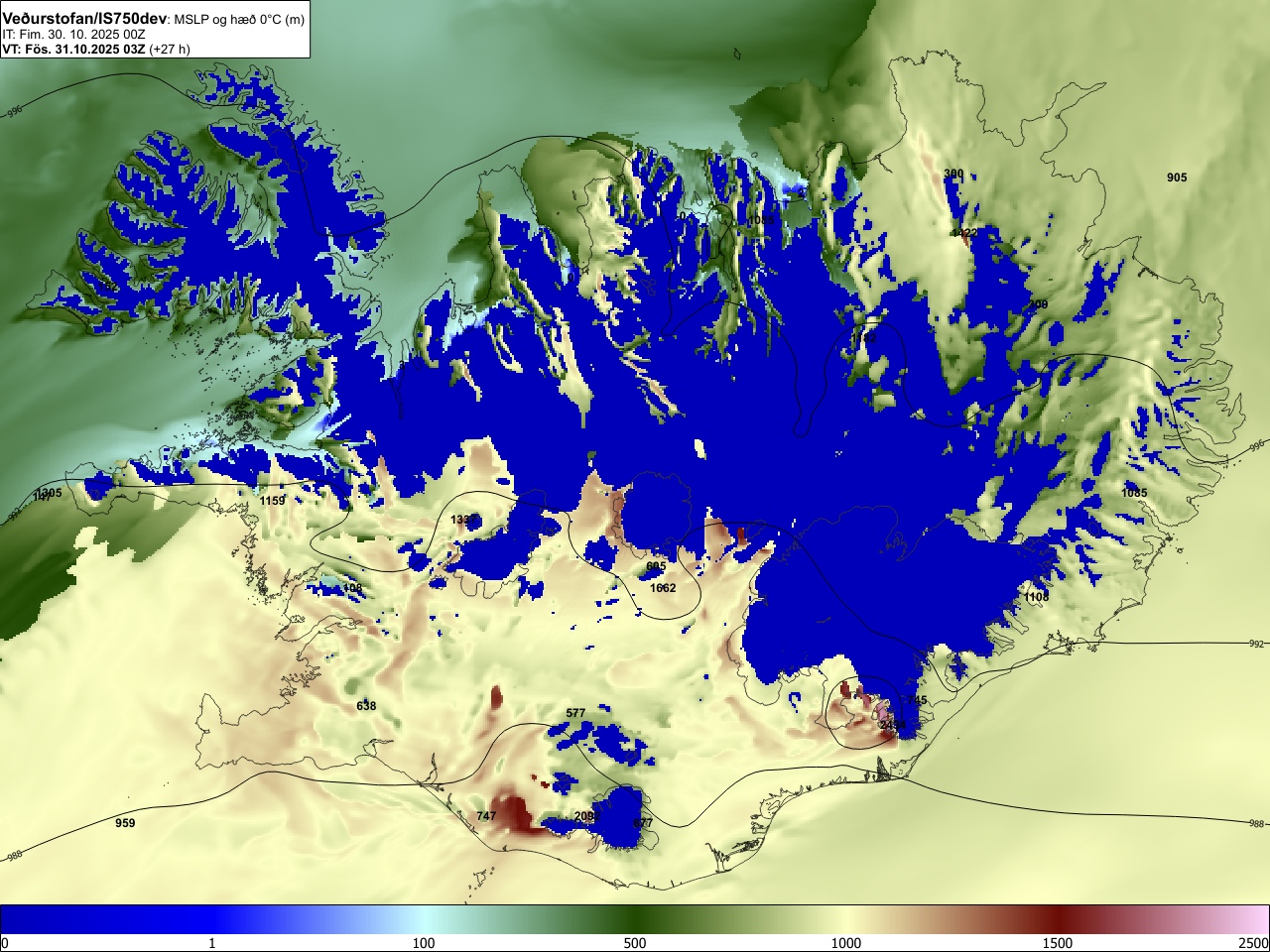Click the 'Veðurstofan/IS750dev' title text
This screenshot has width=1270, height=952.
(84, 19)
